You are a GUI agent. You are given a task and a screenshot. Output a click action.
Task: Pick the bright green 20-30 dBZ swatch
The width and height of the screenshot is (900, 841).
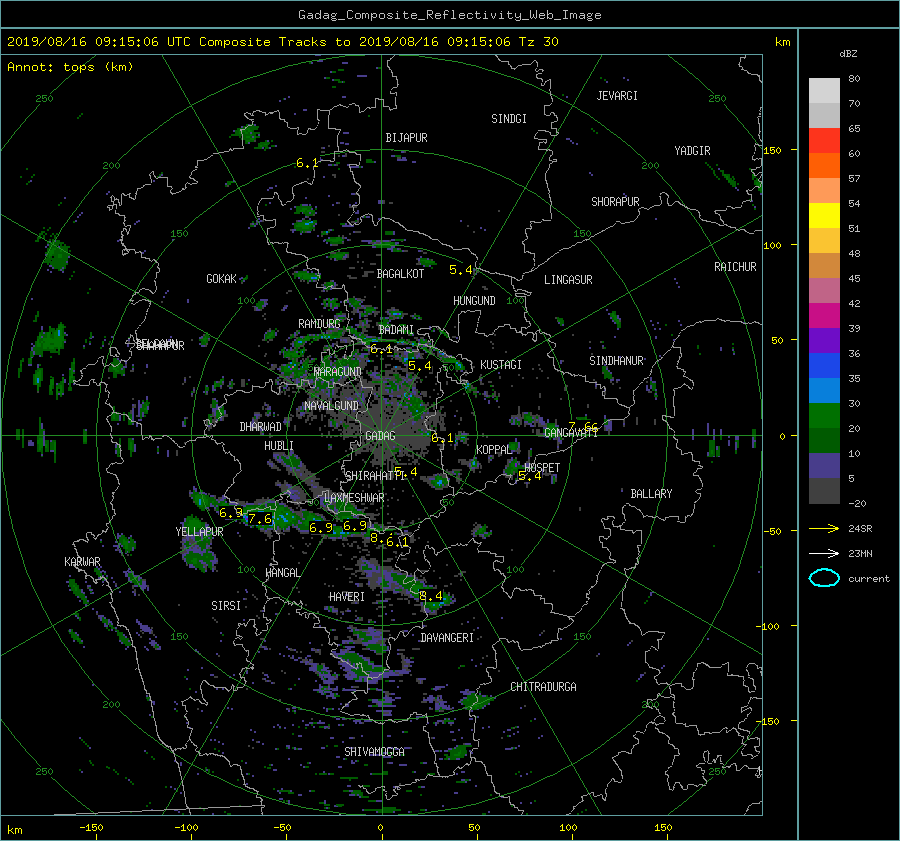pyautogui.click(x=824, y=415)
